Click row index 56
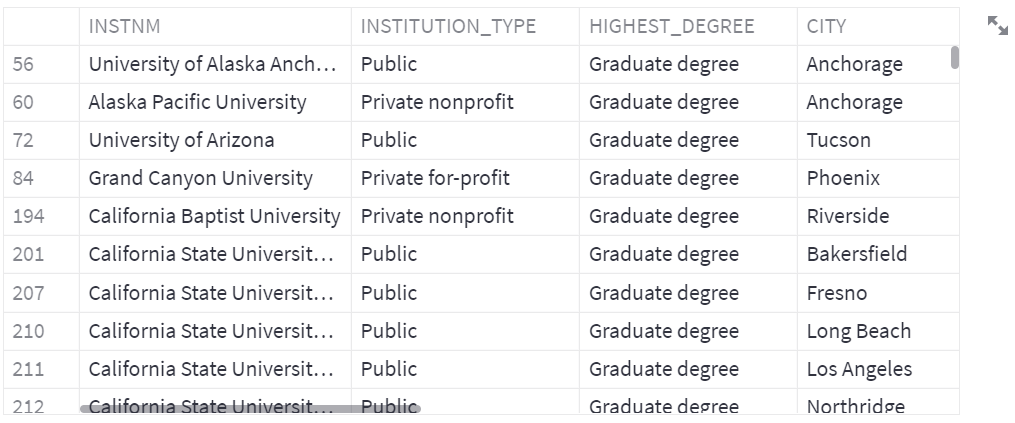1015x423 pixels. point(23,64)
